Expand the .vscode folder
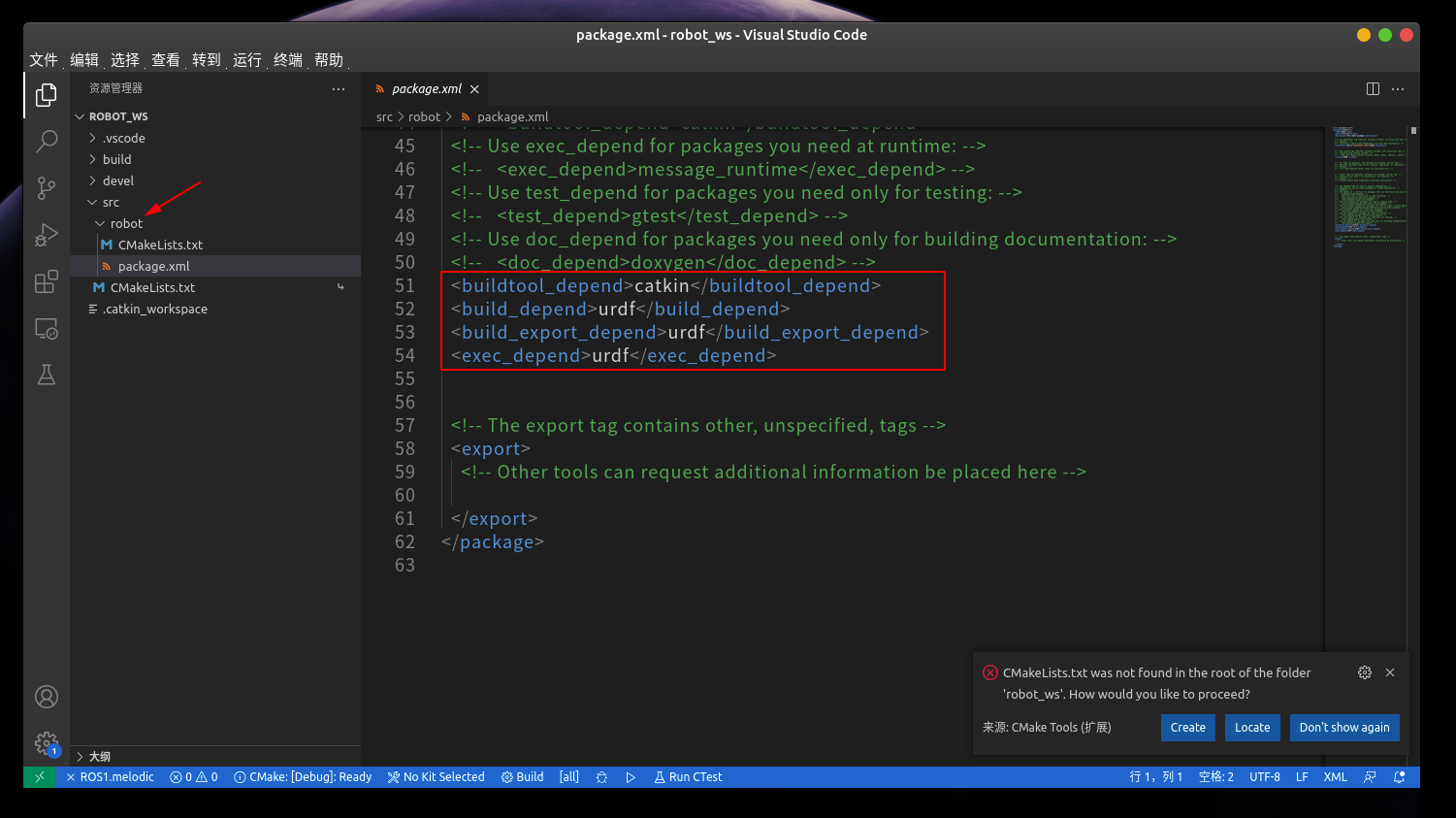Screen dimensions: 1456x818 [215, 138]
